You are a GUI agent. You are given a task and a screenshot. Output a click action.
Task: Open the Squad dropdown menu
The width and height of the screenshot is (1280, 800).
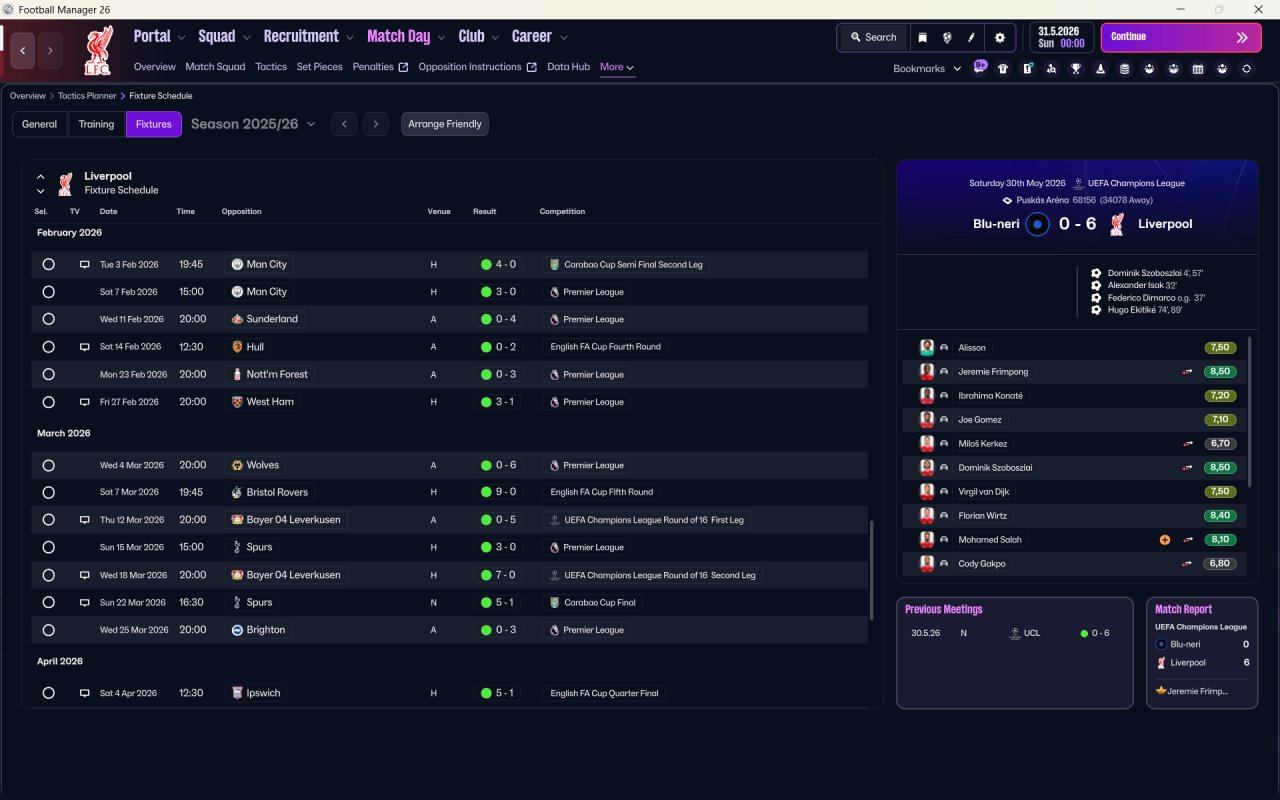(224, 36)
